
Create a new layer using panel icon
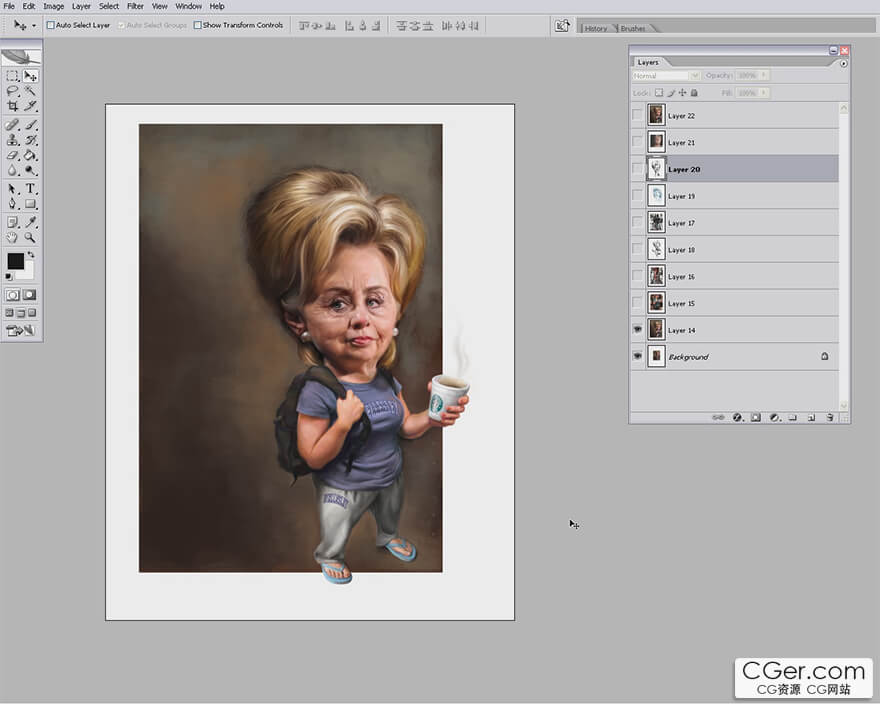[x=811, y=417]
